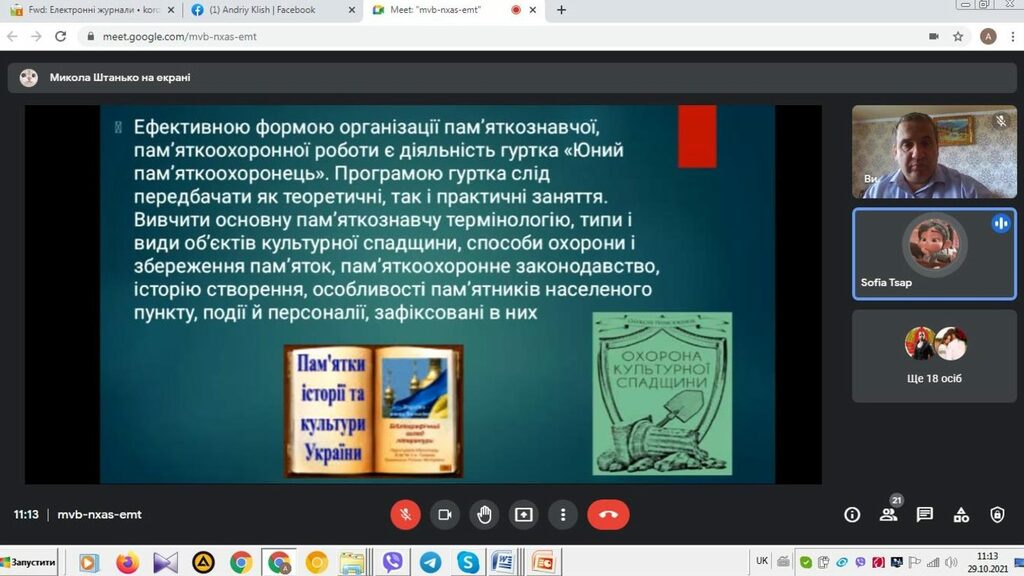Leave the call with red hang-up button
This screenshot has height=576, width=1024.
608,515
